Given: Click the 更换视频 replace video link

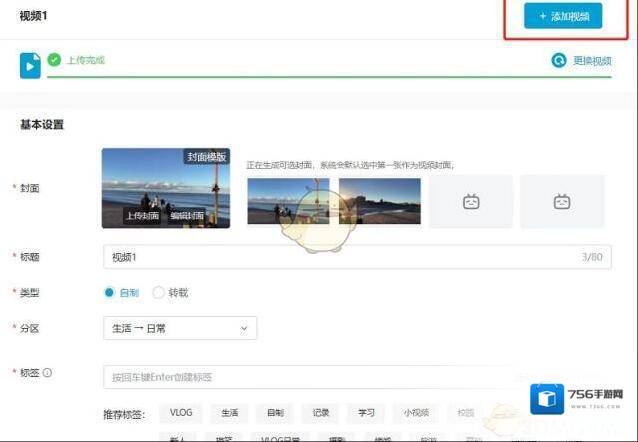Looking at the screenshot, I should (x=591, y=61).
